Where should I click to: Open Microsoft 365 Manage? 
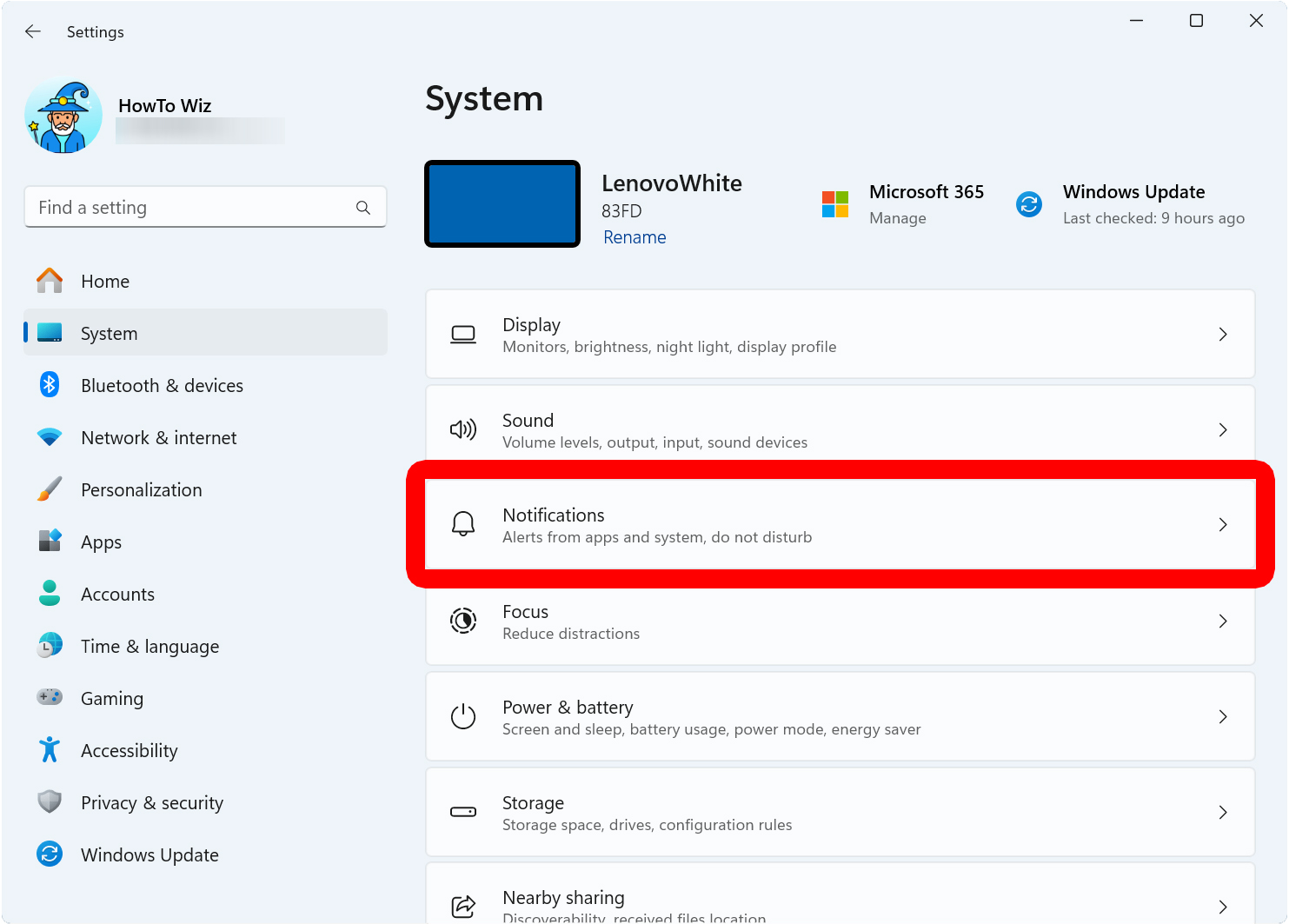(898, 218)
